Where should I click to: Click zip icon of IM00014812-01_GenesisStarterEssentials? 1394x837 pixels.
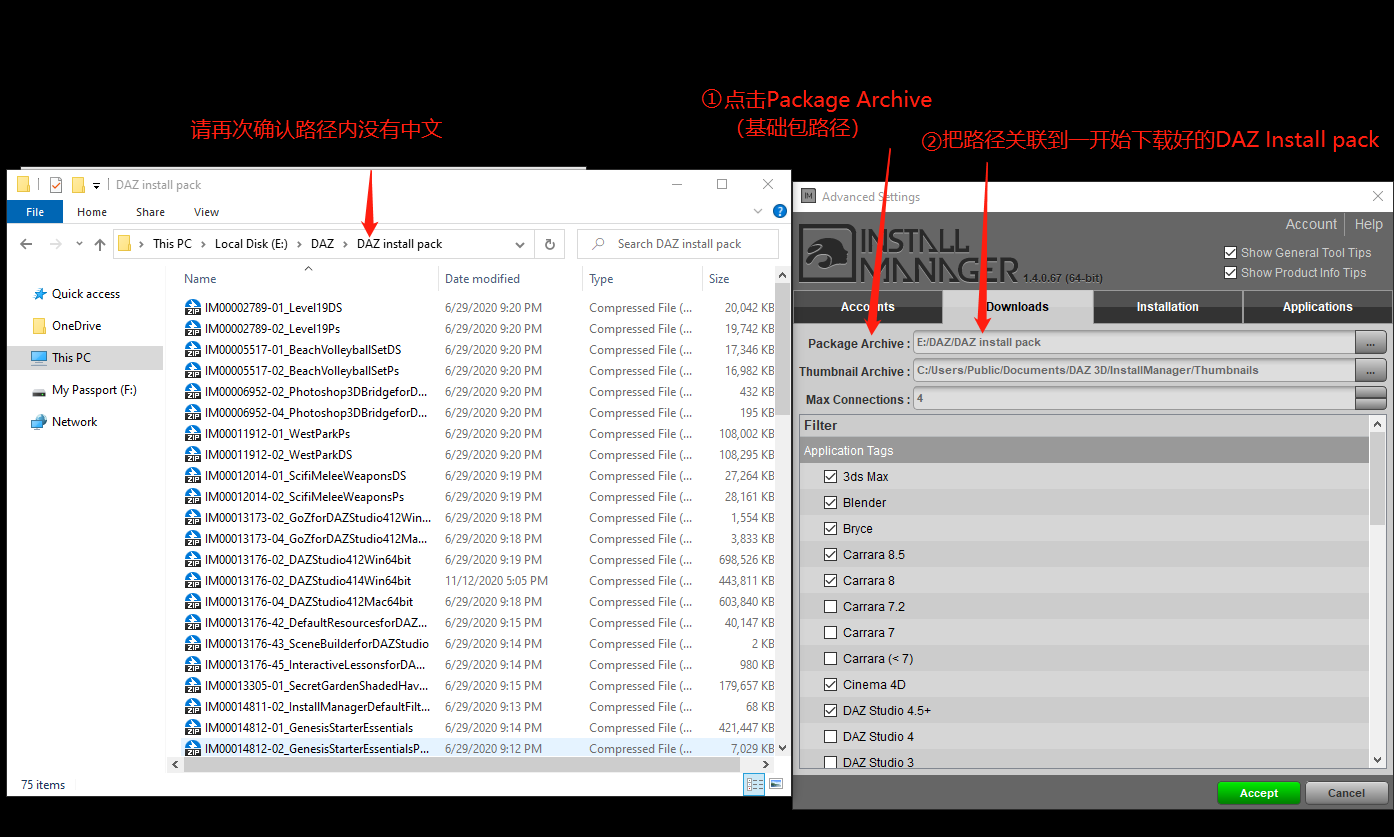193,728
